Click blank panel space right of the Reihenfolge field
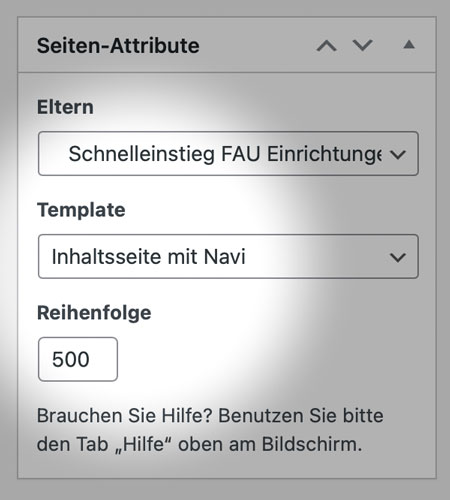Screen dimensions: 450x500 (267, 359)
